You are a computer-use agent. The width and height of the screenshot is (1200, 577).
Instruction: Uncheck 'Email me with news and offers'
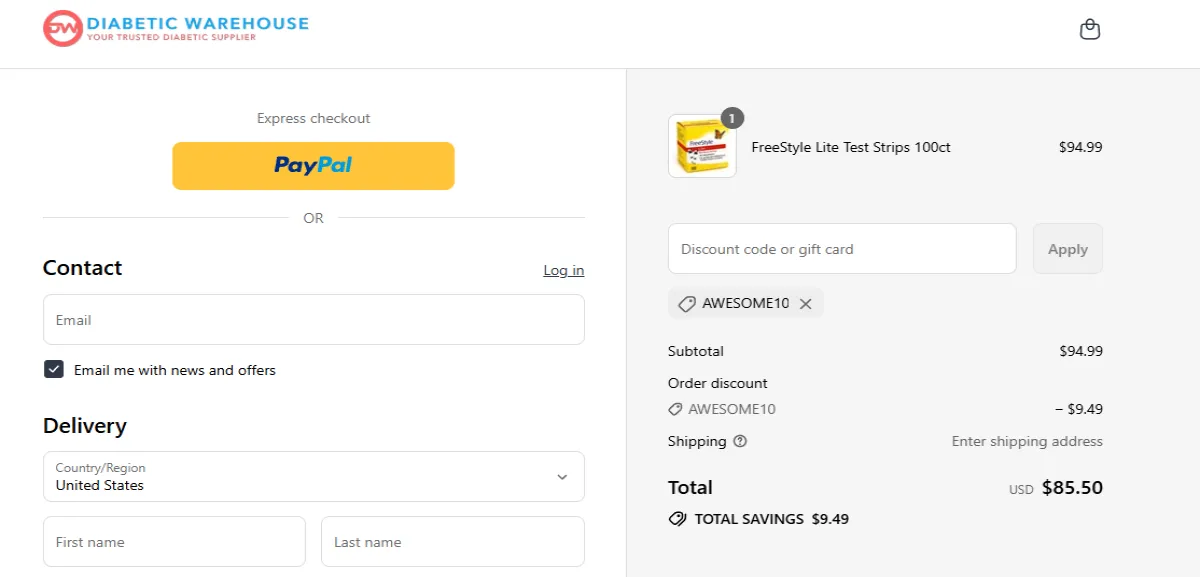tap(53, 369)
